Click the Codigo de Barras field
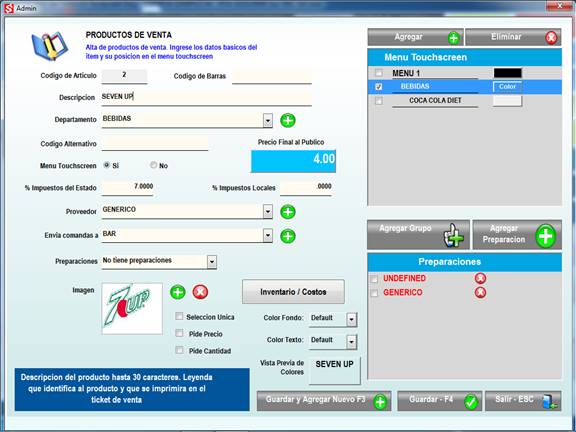This screenshot has width=576, height=432. [x=272, y=76]
